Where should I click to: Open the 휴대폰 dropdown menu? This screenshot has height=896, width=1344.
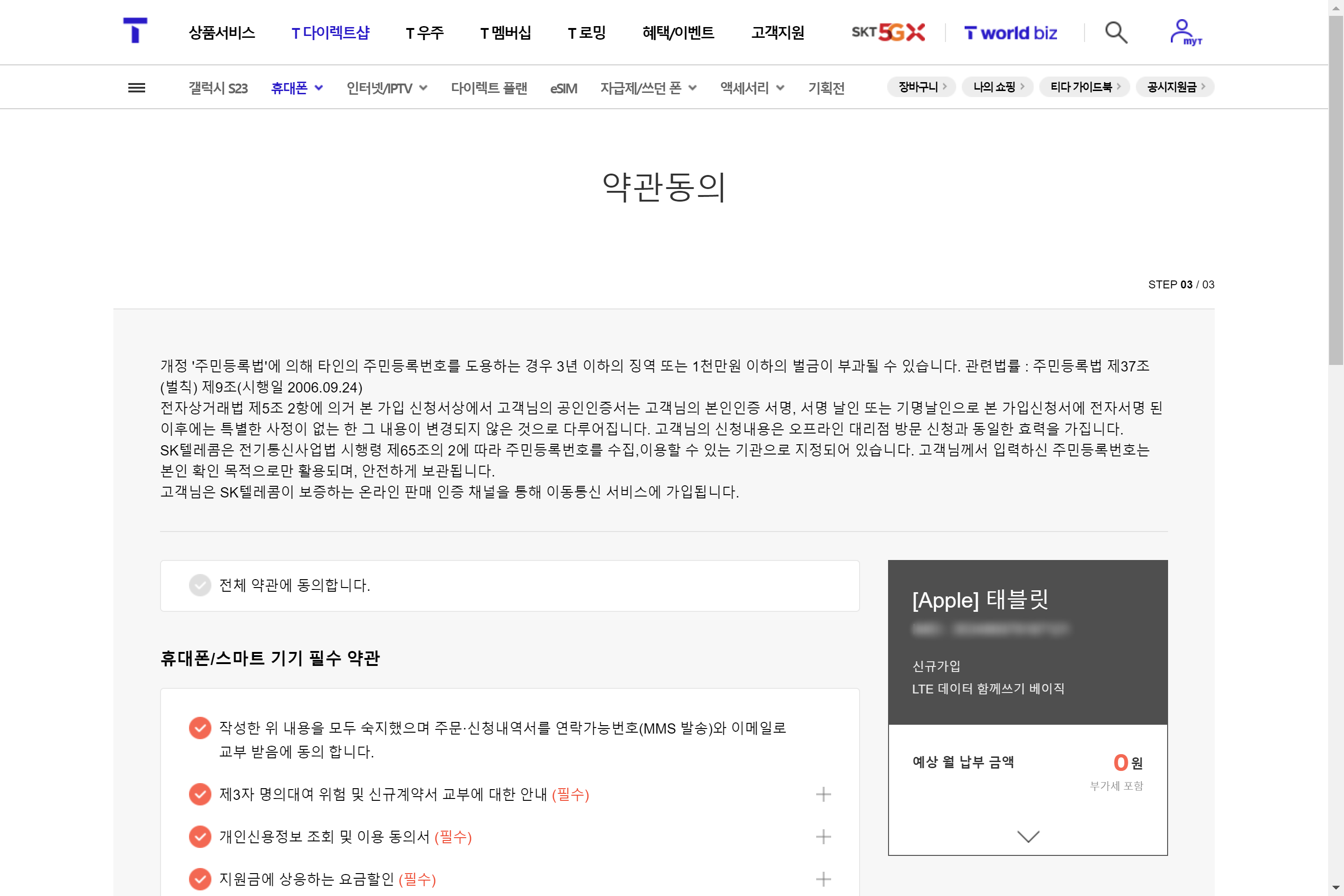click(297, 88)
